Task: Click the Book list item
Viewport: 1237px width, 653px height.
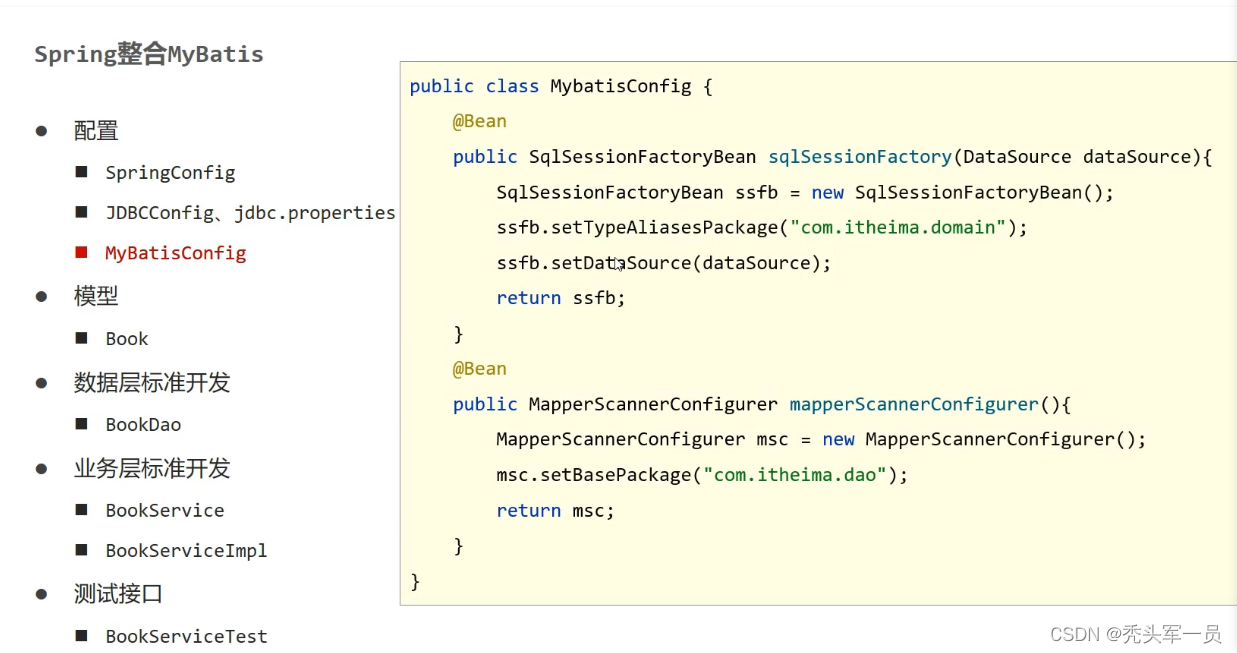Action: point(127,339)
